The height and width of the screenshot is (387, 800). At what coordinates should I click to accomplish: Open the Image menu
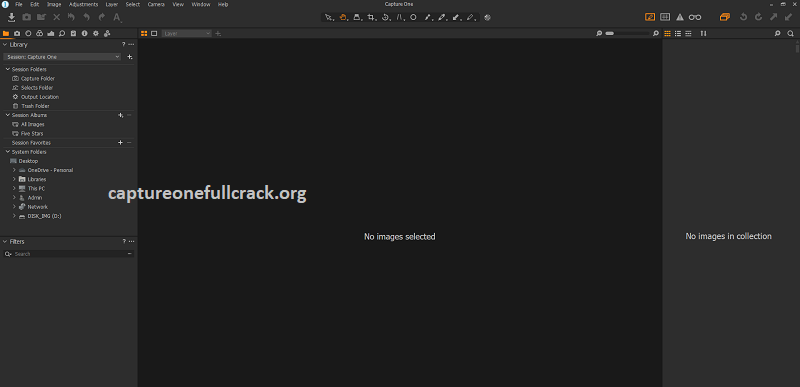pos(54,4)
